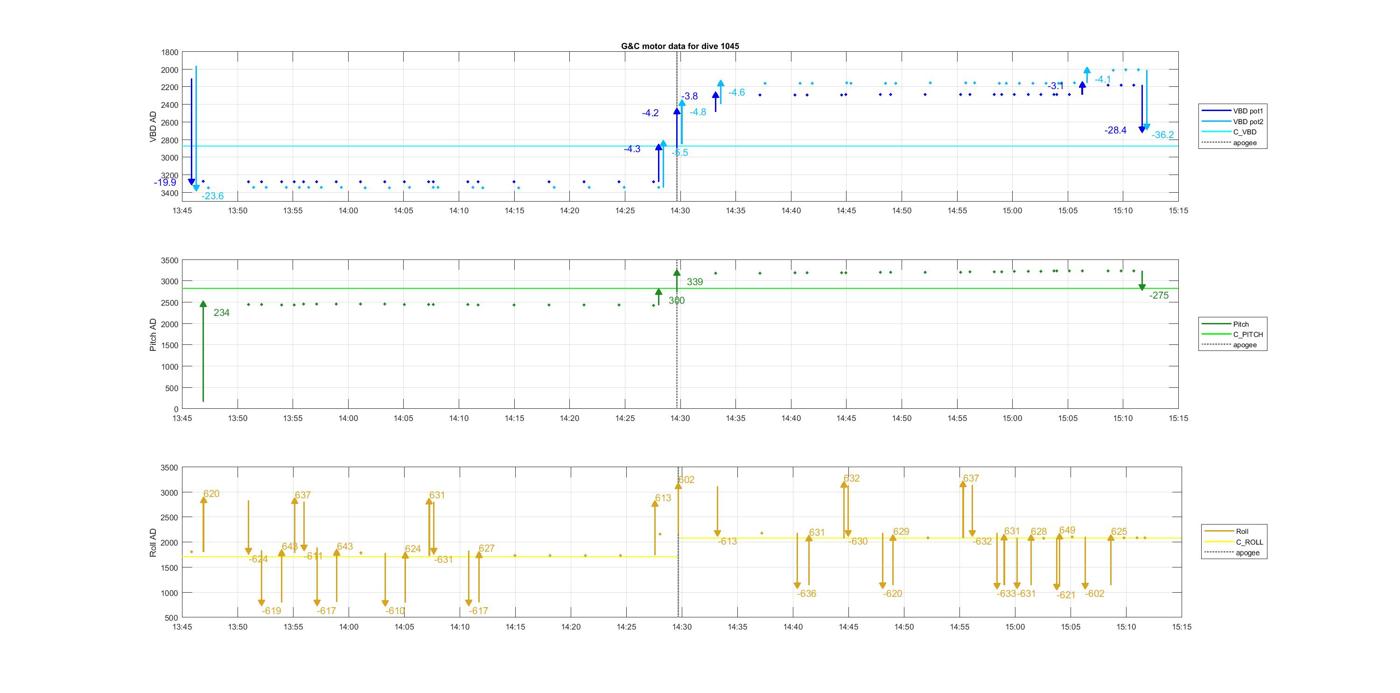The height and width of the screenshot is (693, 1400).
Task: Click the "-610" roll data label
Action: click(x=395, y=611)
